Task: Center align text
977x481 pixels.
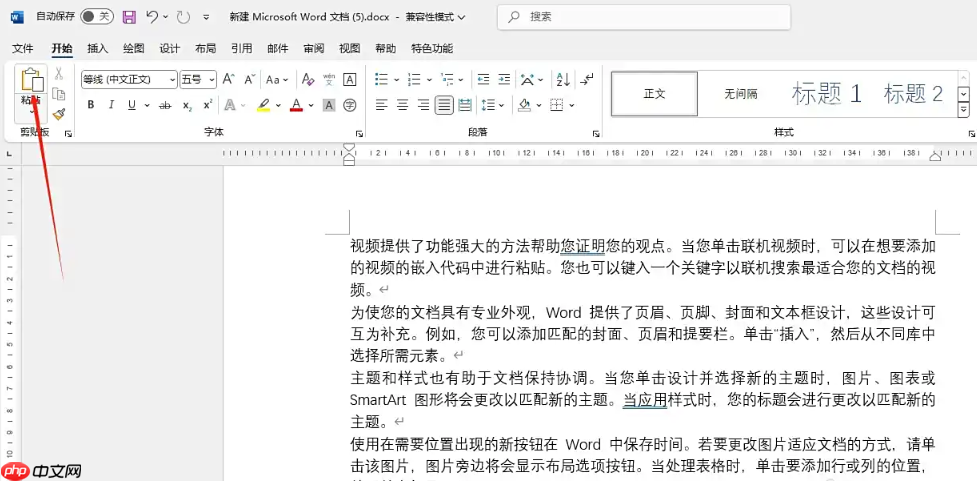Action: pyautogui.click(x=403, y=105)
